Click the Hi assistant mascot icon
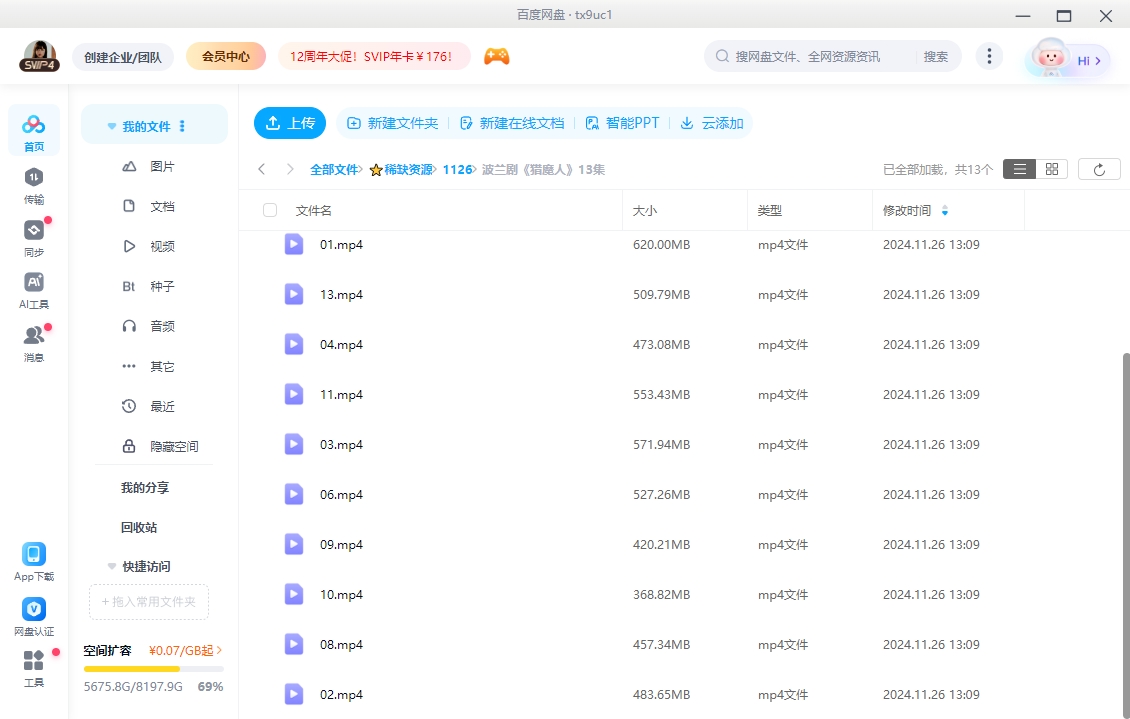1130x719 pixels. [1050, 58]
